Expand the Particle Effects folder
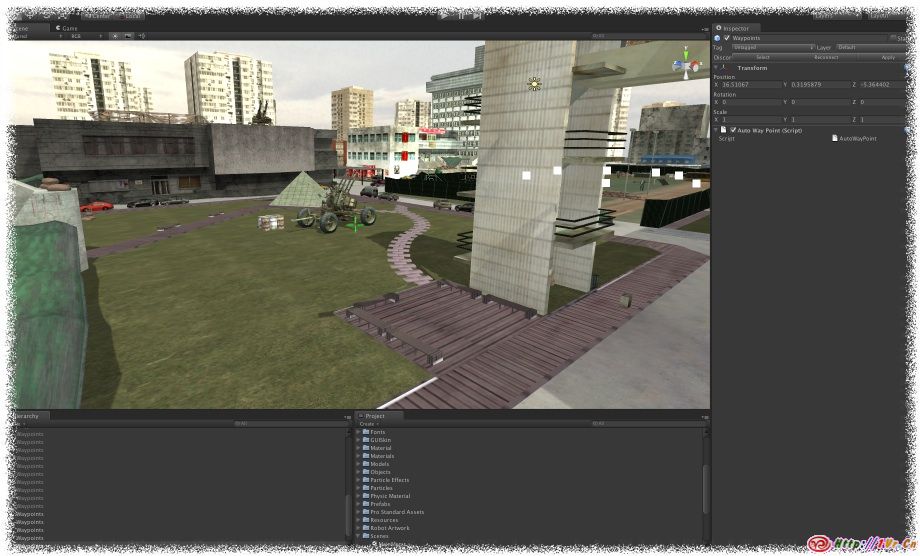 click(x=358, y=480)
